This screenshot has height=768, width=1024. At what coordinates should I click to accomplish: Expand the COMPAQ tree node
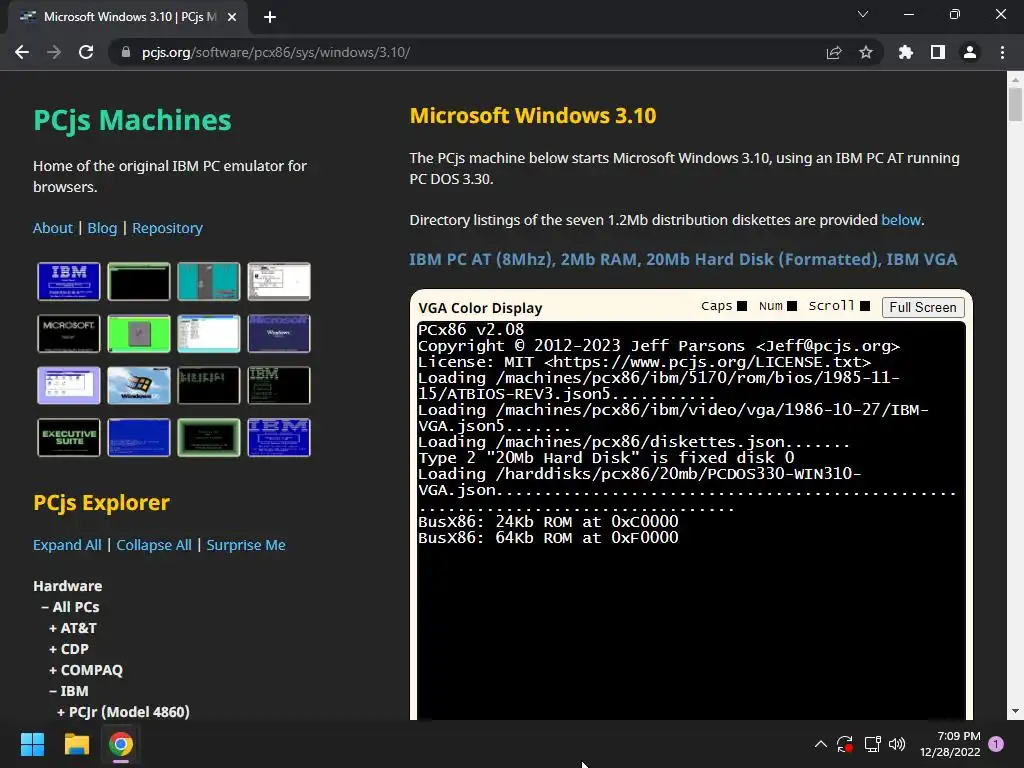pyautogui.click(x=86, y=670)
